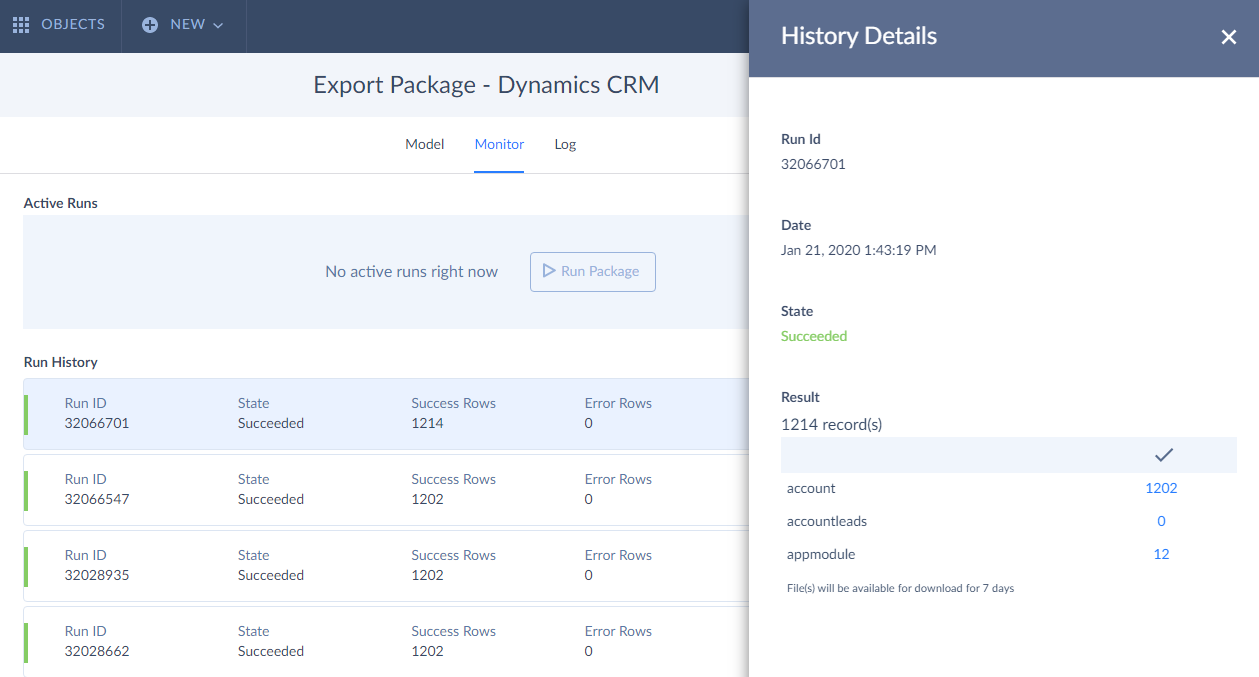Open the Log tab
The width and height of the screenshot is (1259, 677).
click(565, 144)
